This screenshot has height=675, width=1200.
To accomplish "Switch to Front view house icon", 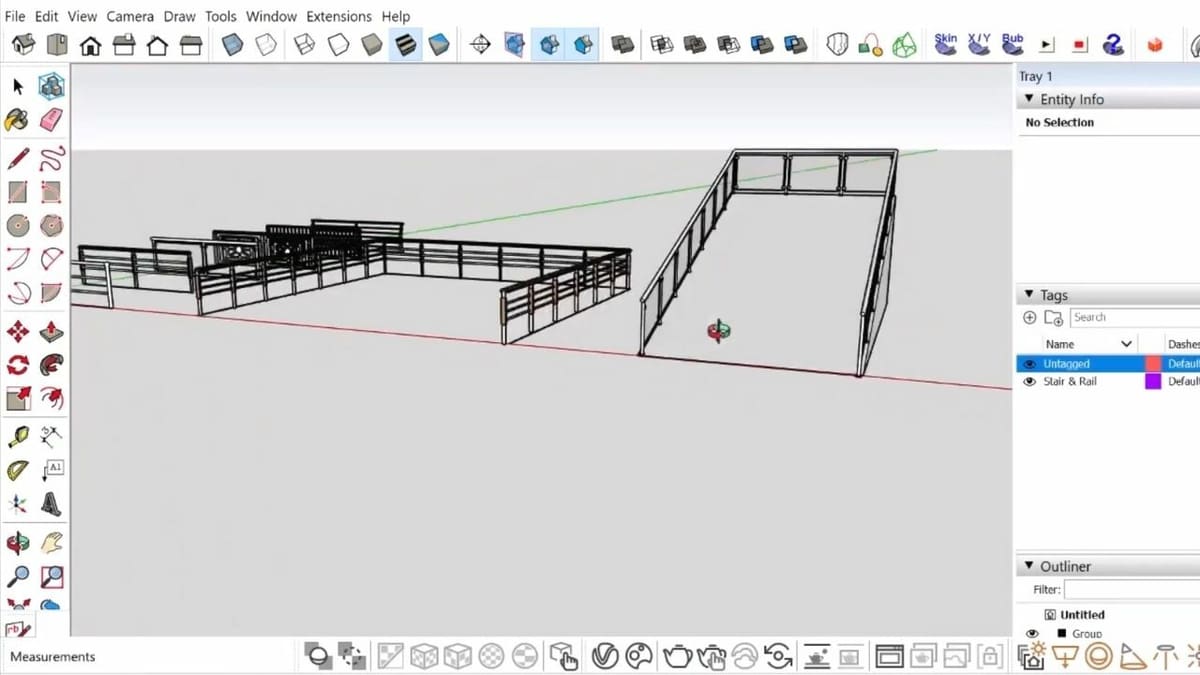I will coord(90,45).
